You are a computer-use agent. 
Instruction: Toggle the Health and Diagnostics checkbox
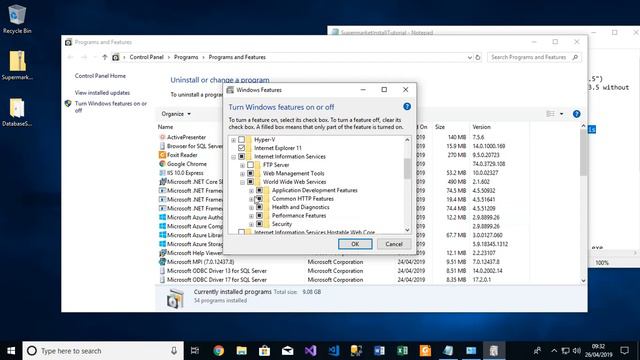click(259, 207)
